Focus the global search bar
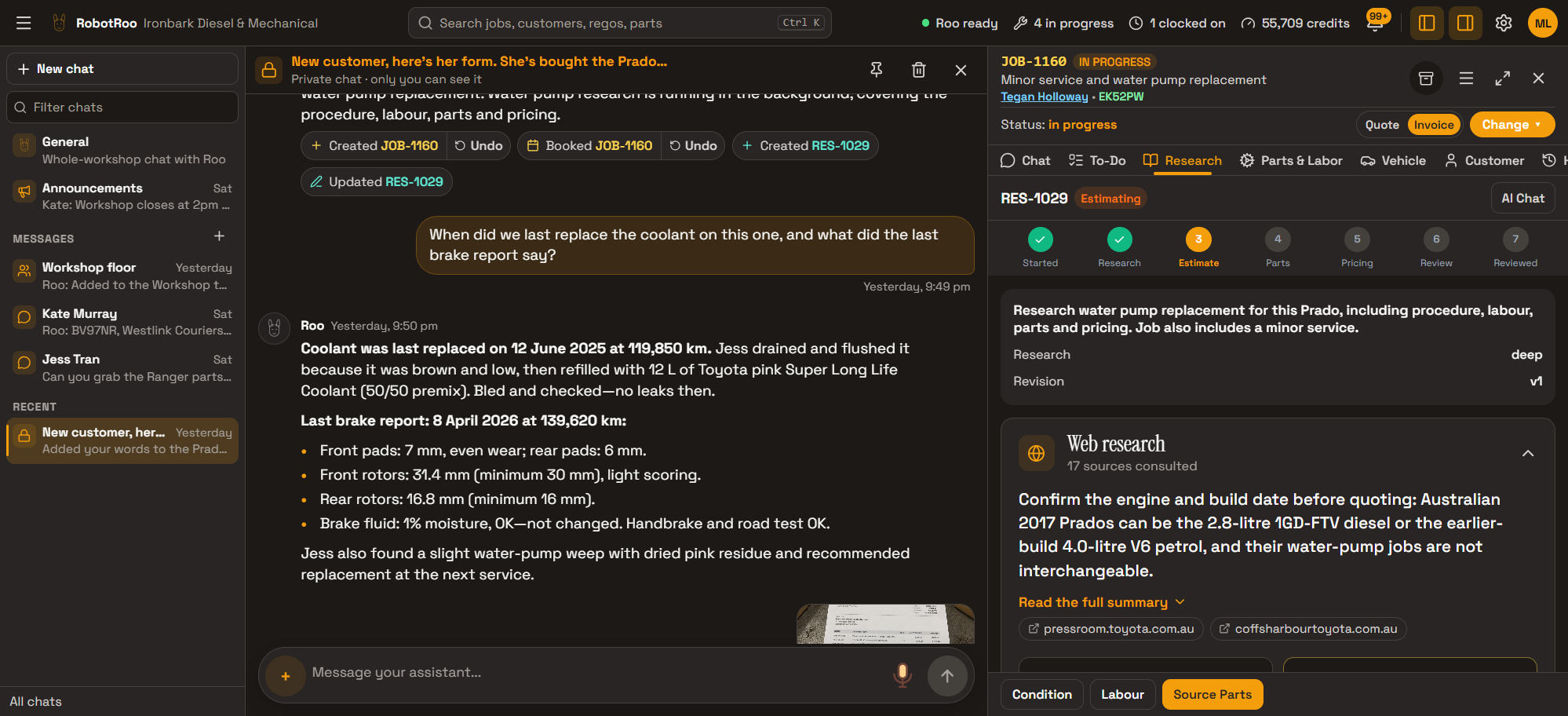Screen dimensions: 1568x716 pyautogui.click(x=619, y=23)
